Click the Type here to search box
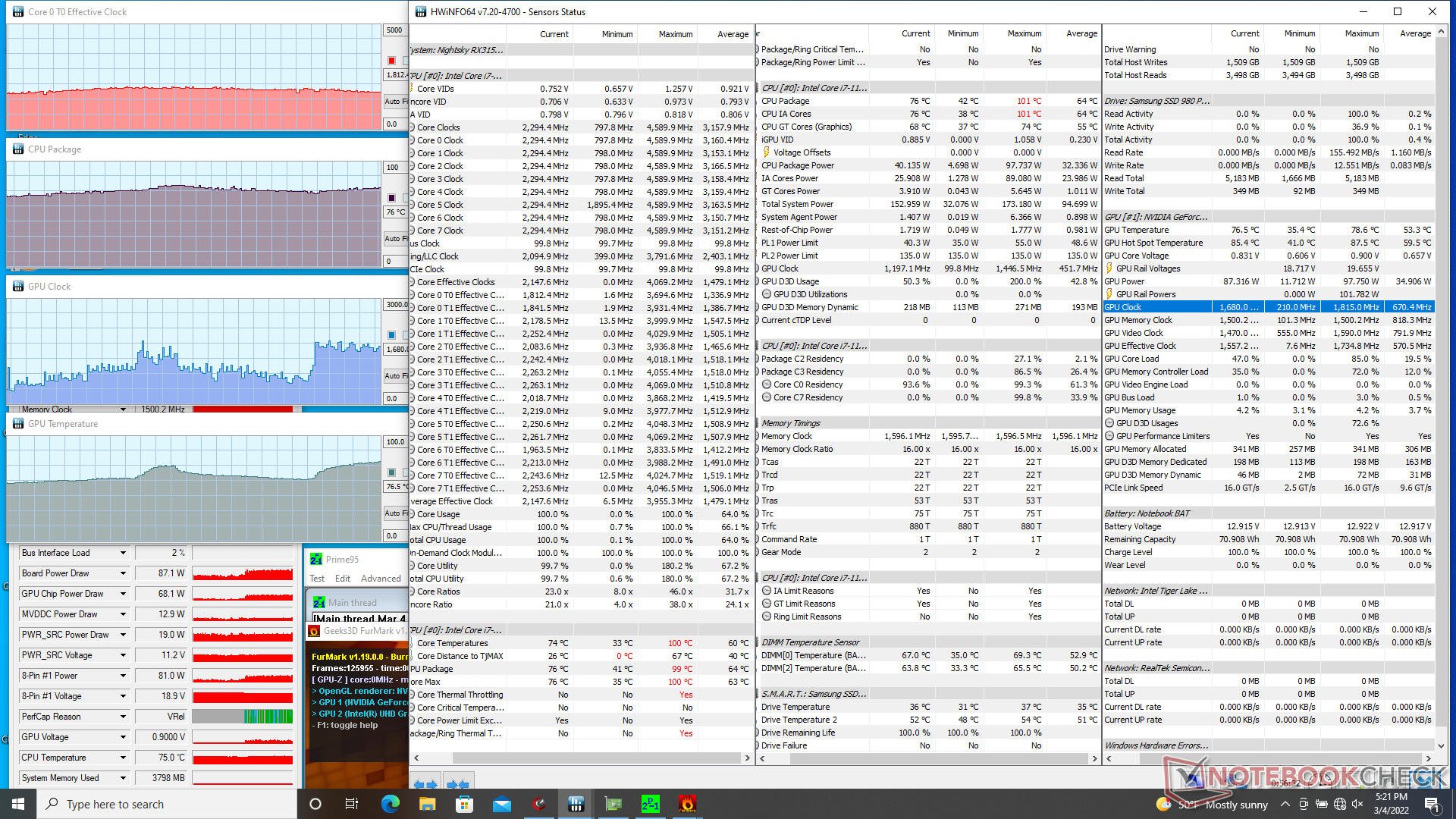1456x819 pixels. point(167,804)
